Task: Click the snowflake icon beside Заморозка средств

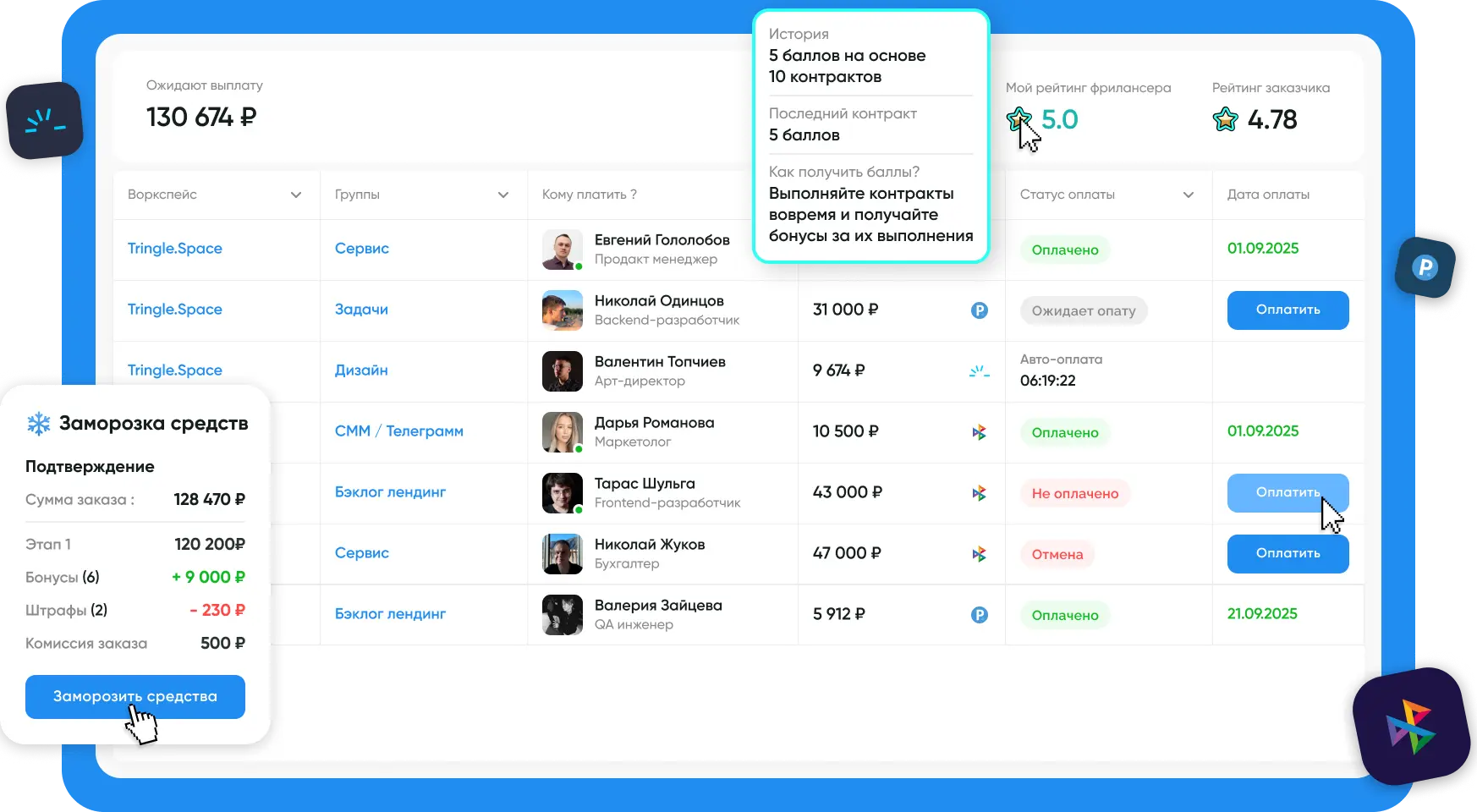Action: pos(39,424)
